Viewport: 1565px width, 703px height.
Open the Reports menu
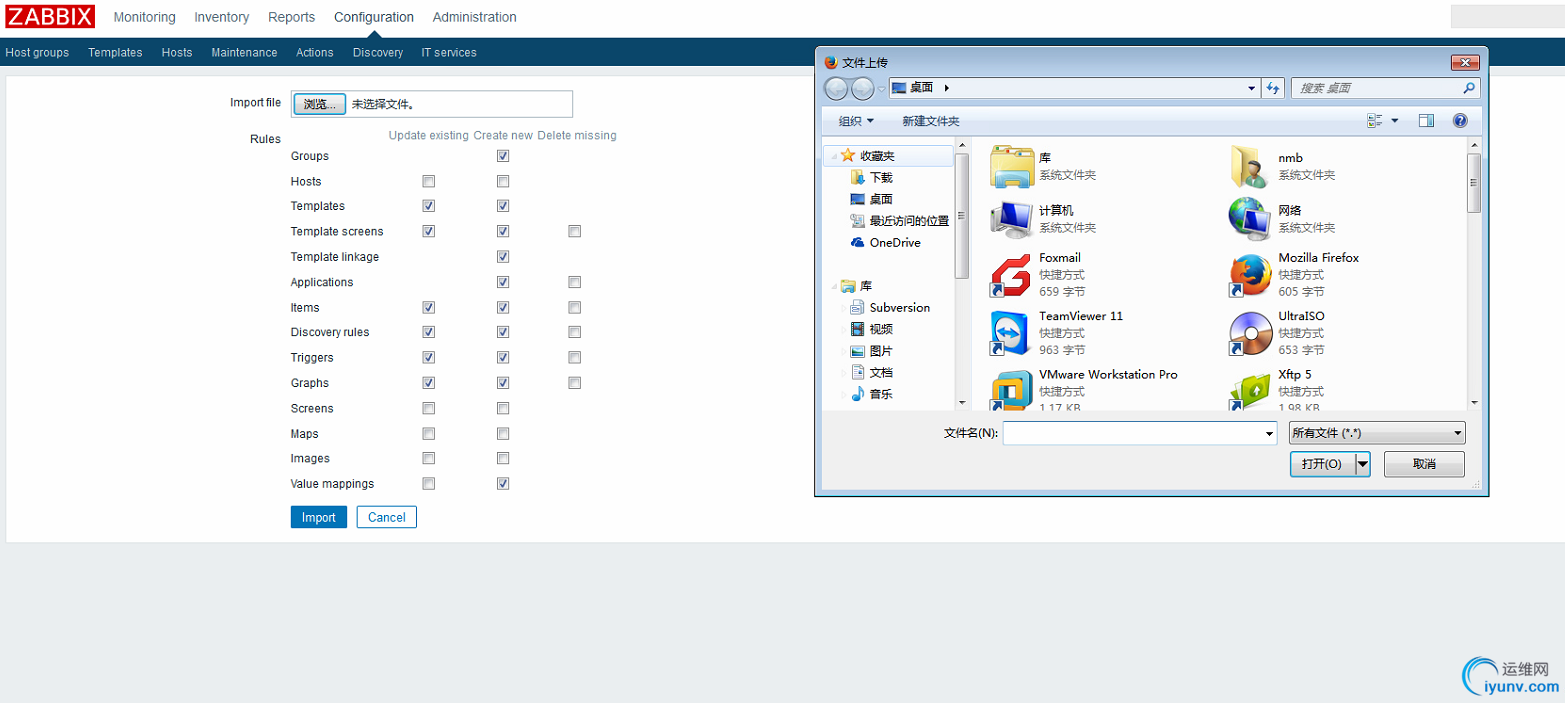(291, 17)
